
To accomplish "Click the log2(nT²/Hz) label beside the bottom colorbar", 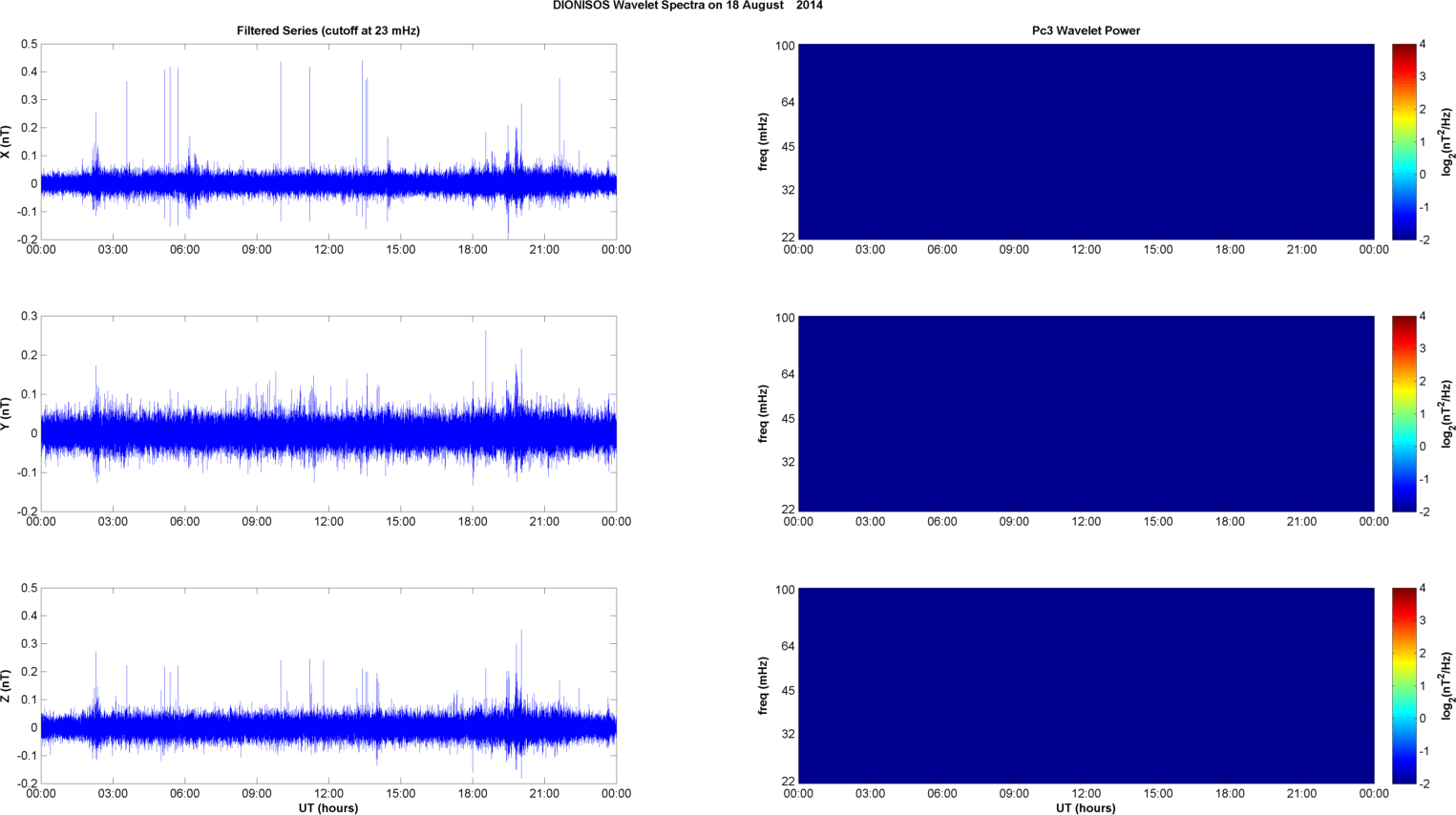I will (x=1447, y=686).
